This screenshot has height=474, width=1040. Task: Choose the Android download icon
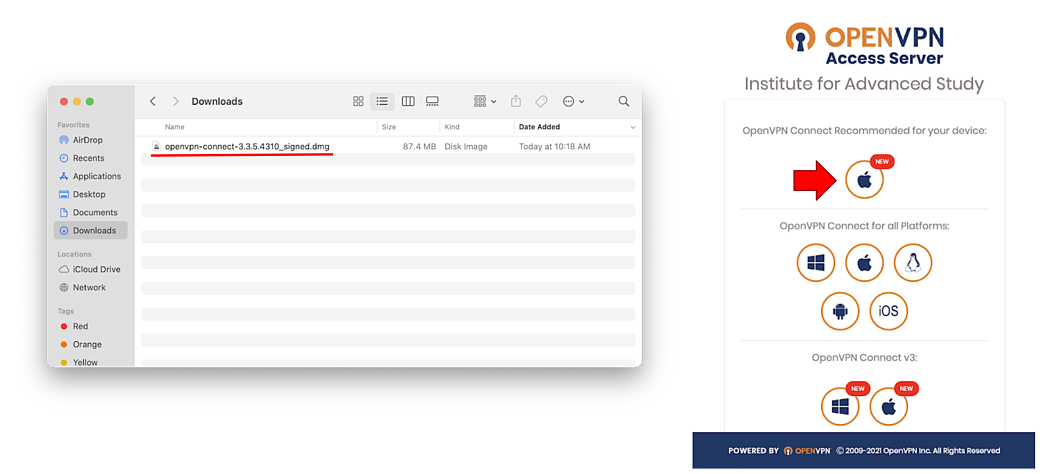point(840,311)
